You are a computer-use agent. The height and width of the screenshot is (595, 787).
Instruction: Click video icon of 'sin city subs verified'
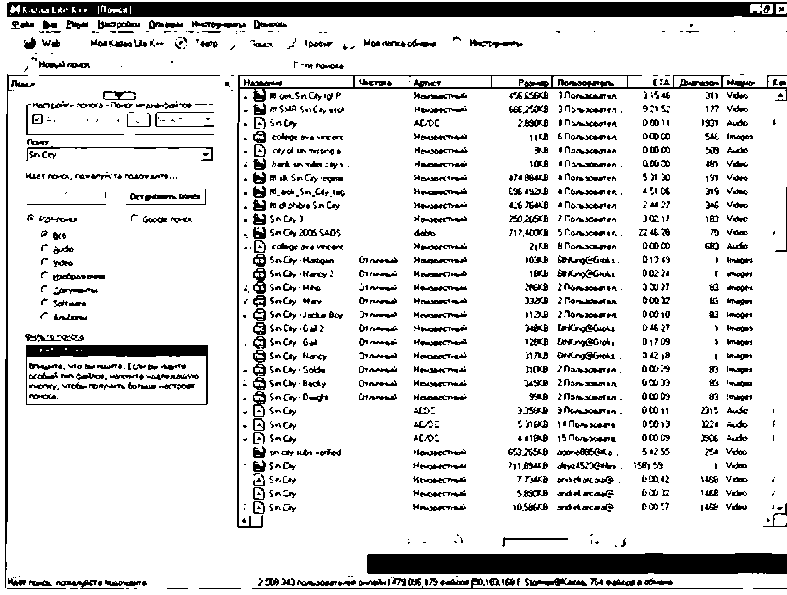tap(259, 452)
